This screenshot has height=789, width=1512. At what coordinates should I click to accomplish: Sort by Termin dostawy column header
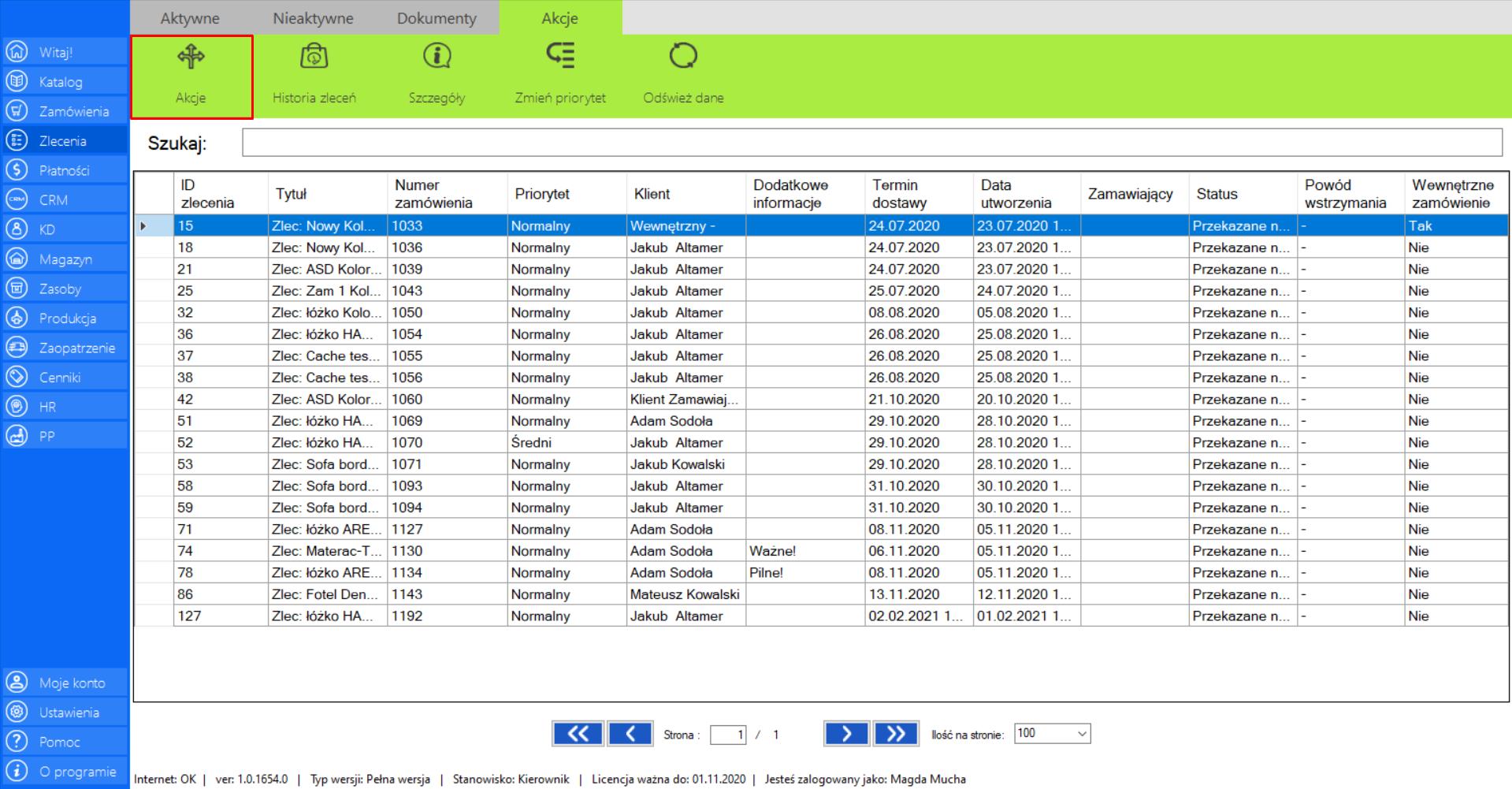919,194
